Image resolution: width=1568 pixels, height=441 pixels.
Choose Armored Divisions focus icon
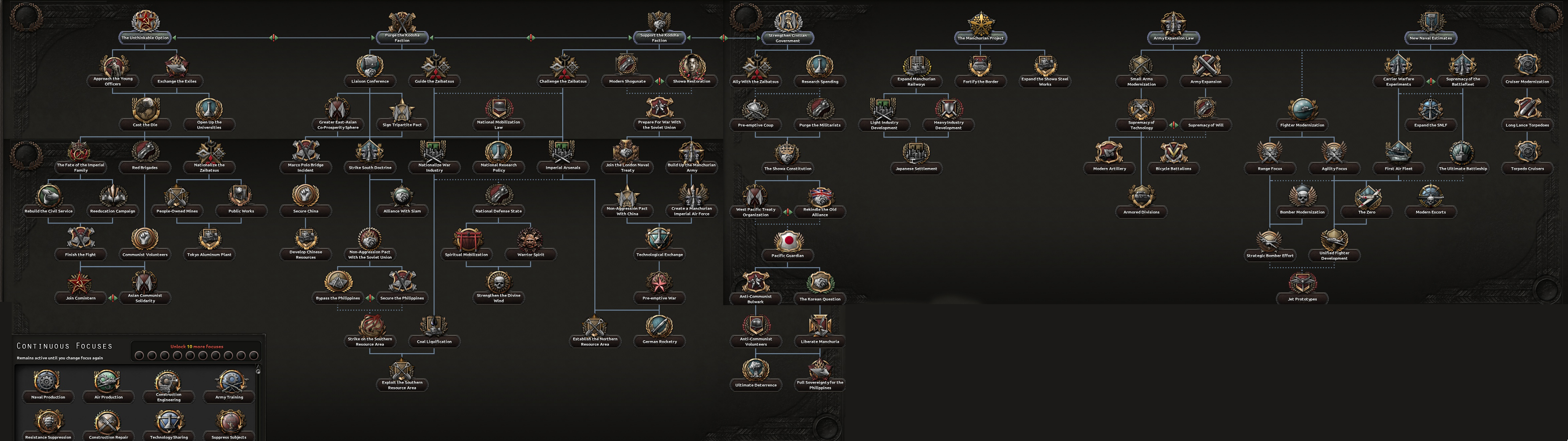(x=1141, y=196)
